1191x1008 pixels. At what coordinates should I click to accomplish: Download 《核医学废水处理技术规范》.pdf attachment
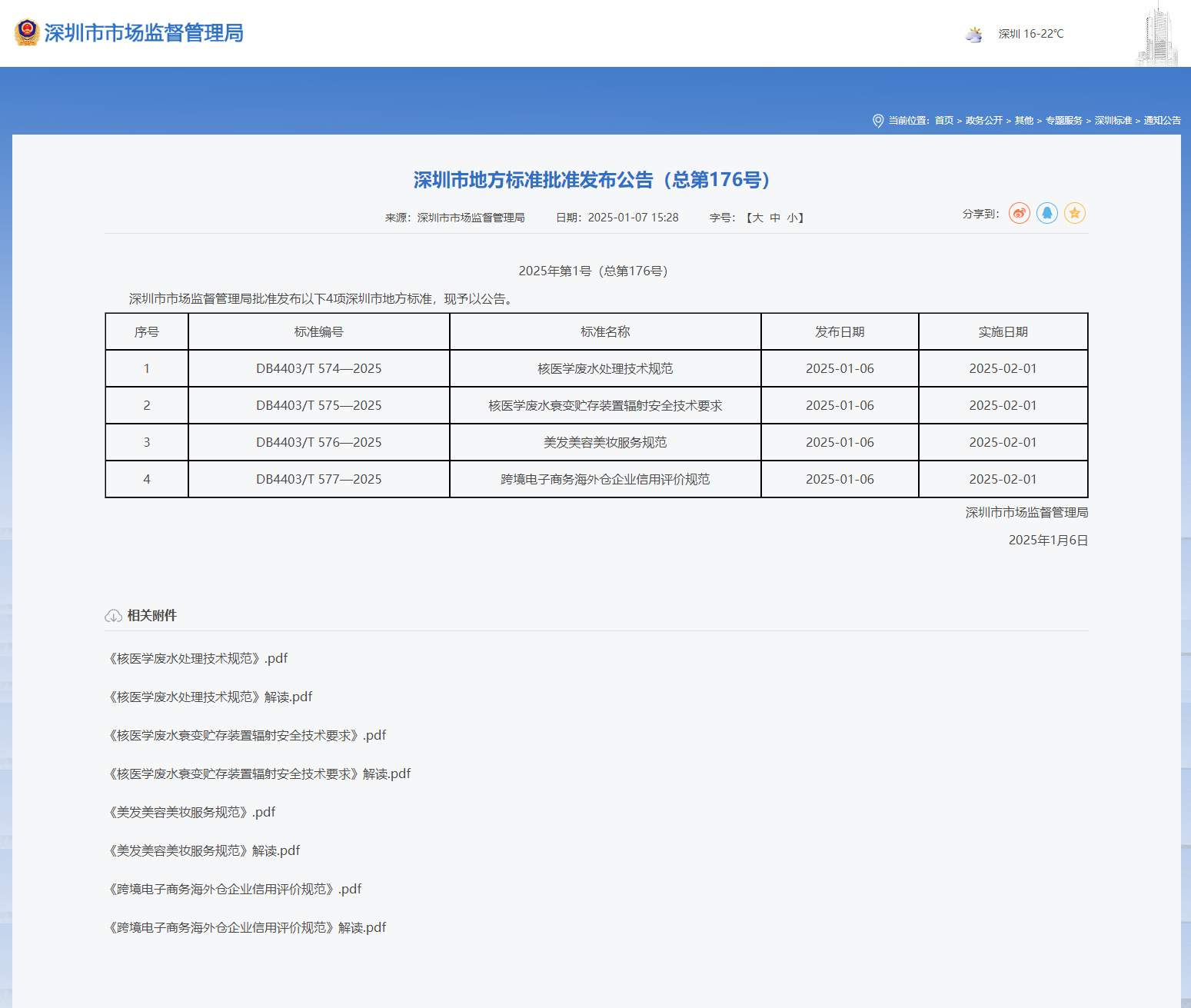point(197,658)
